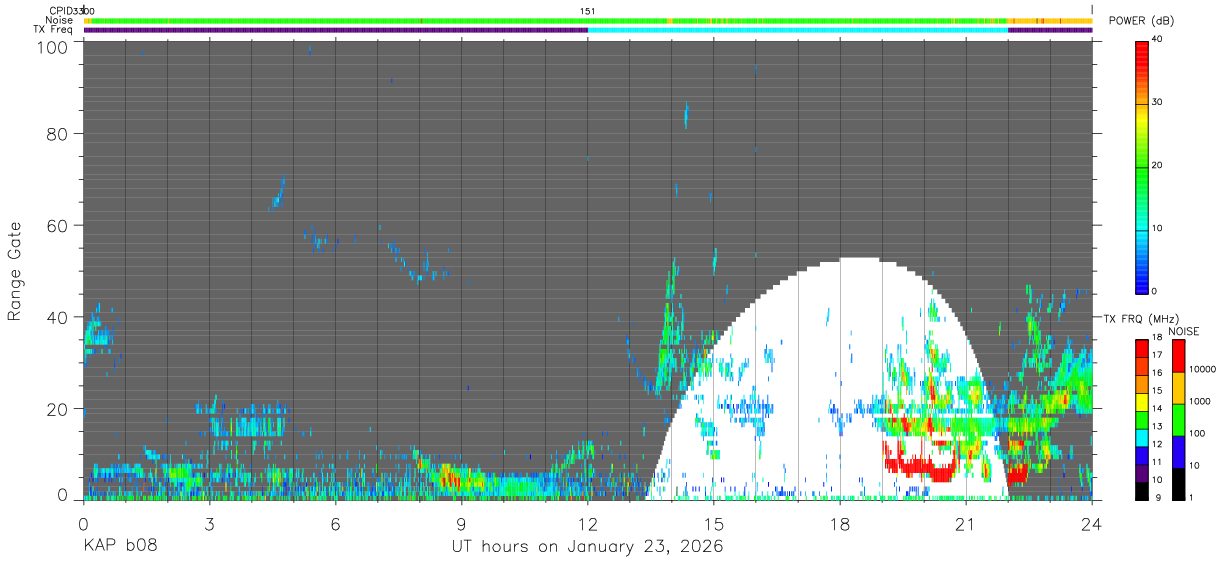Select the cyan 12–13 MHz frequency swatch
This screenshot has height=567, width=1228.
pos(1141,436)
